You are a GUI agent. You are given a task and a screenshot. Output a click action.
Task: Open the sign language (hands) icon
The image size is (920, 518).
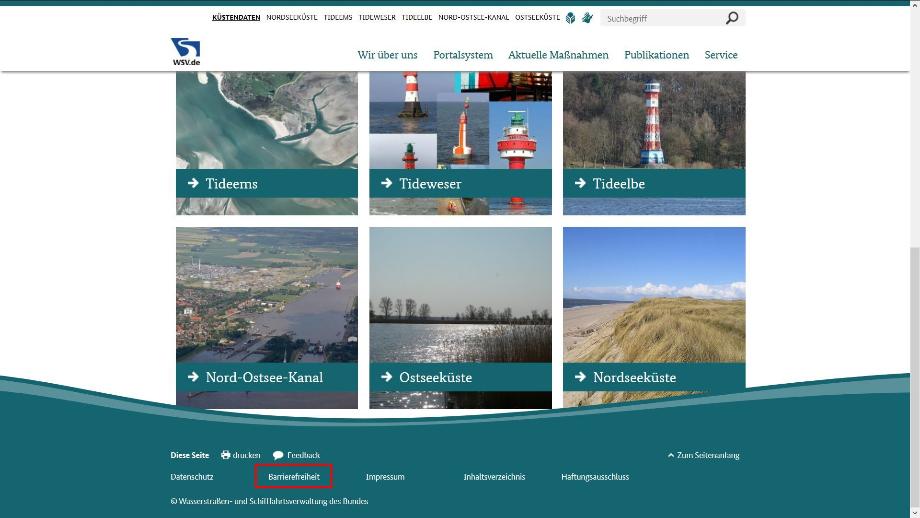tap(587, 18)
